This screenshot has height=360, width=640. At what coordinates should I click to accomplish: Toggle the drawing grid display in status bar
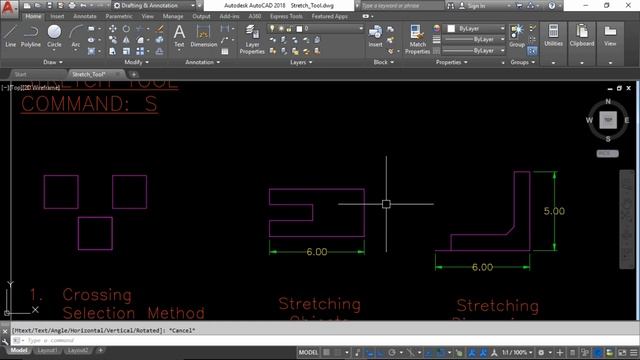coord(326,352)
